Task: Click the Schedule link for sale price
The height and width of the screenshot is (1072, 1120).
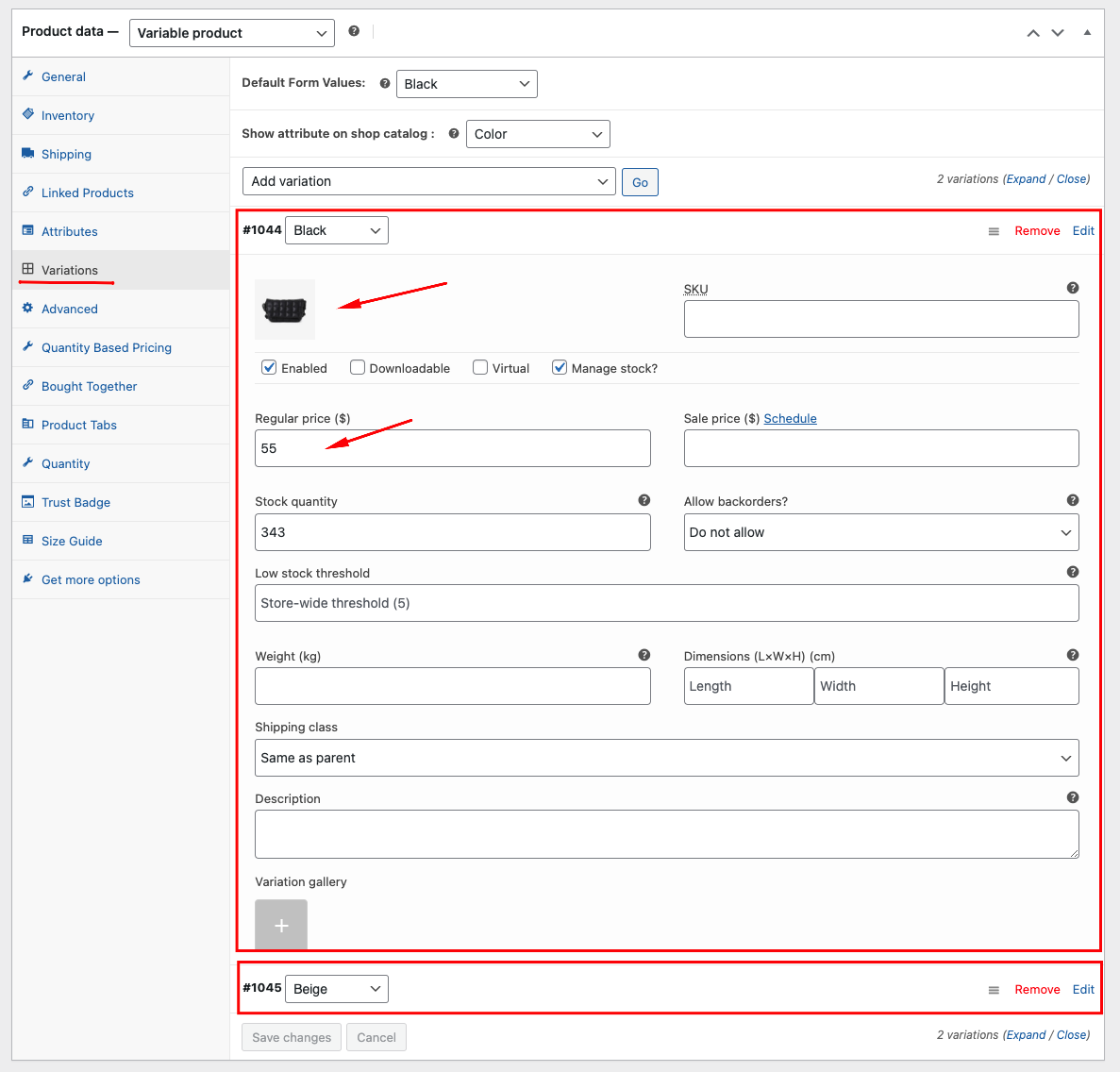Action: (x=790, y=418)
